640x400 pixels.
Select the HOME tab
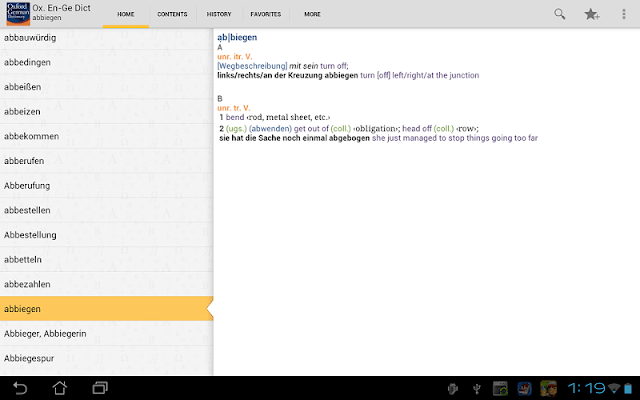pos(126,14)
